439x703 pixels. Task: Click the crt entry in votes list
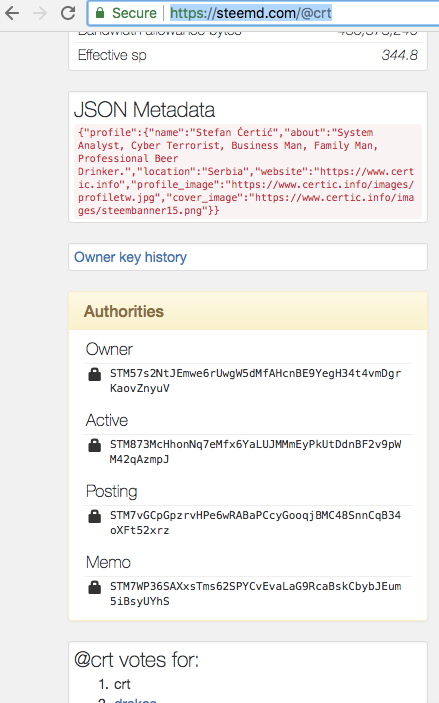click(122, 684)
